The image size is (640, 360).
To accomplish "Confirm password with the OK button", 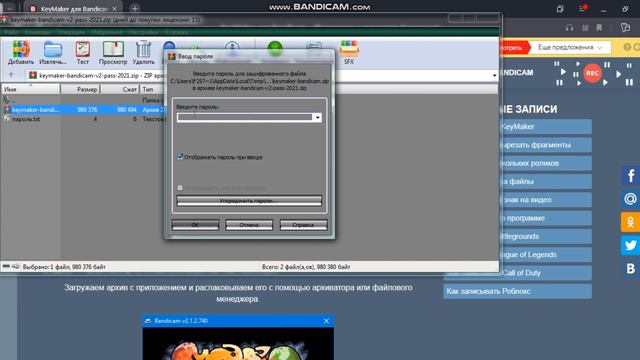I will [x=195, y=225].
